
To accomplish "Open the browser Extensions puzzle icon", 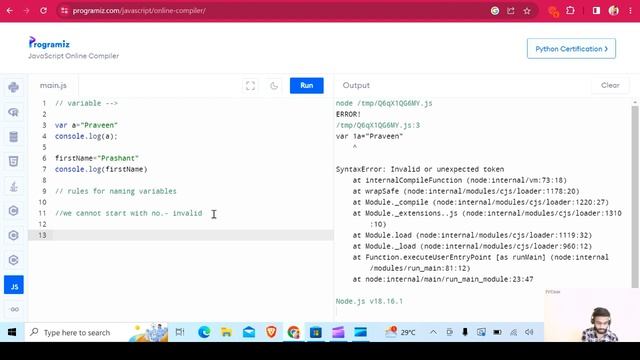I will coord(570,11).
